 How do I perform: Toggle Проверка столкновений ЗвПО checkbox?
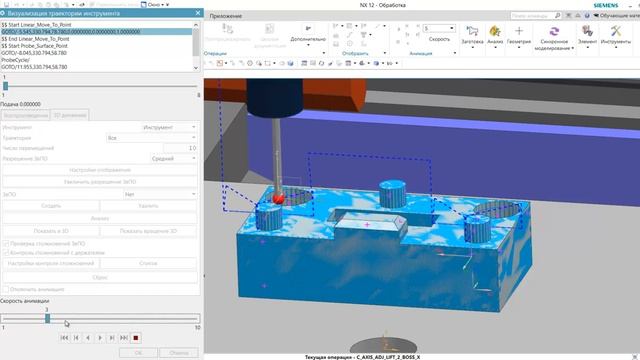pyautogui.click(x=6, y=244)
